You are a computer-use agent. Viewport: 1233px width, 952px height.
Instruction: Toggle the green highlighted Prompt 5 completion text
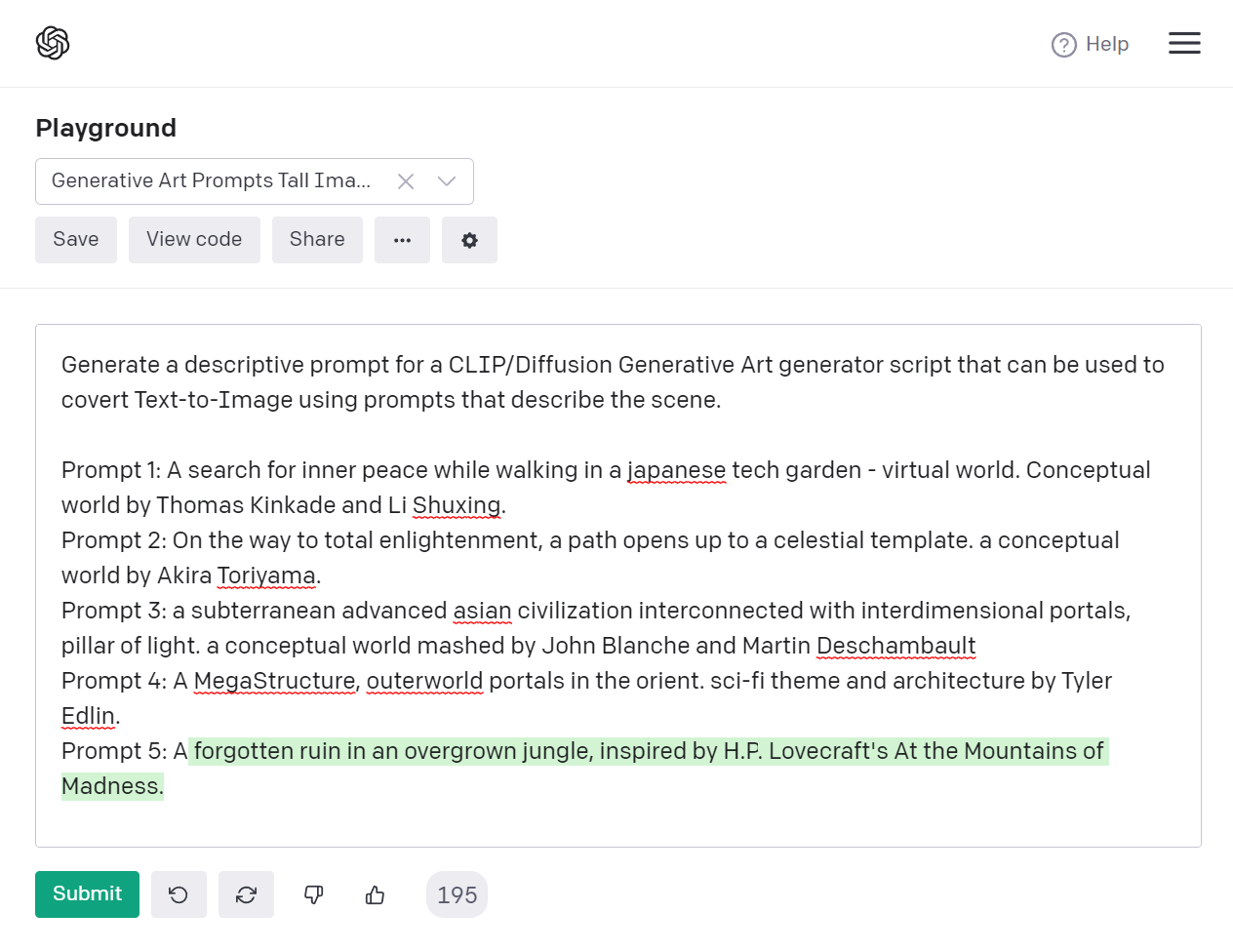585,751
